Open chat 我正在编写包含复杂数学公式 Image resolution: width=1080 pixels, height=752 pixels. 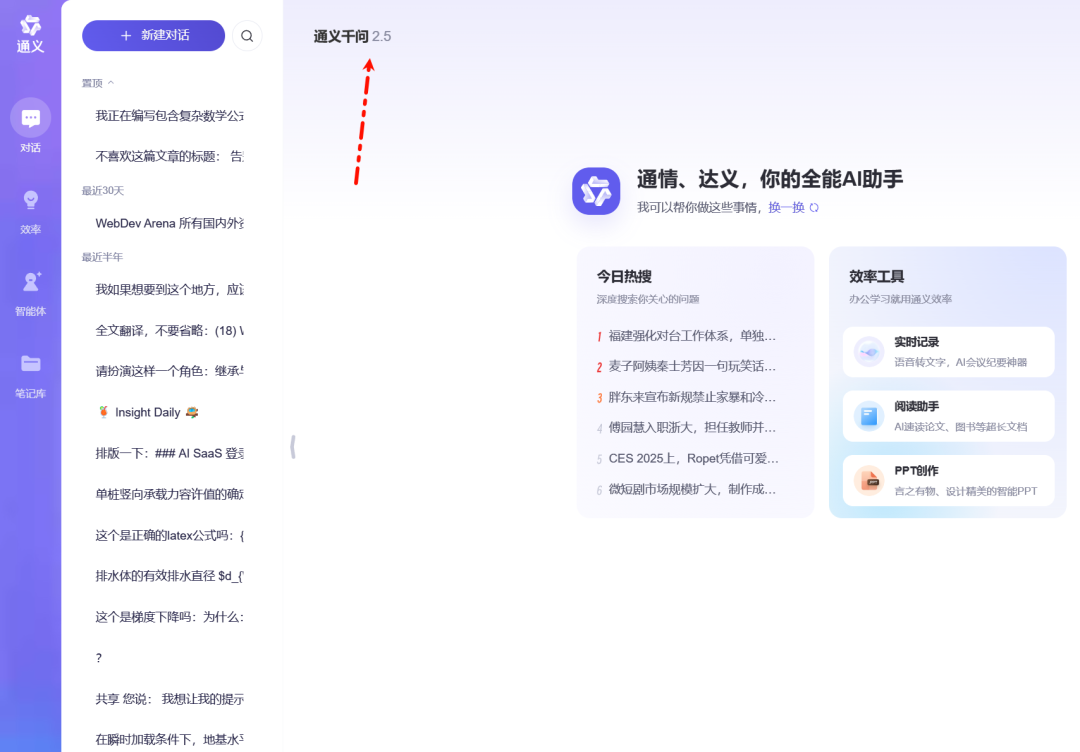pyautogui.click(x=169, y=116)
